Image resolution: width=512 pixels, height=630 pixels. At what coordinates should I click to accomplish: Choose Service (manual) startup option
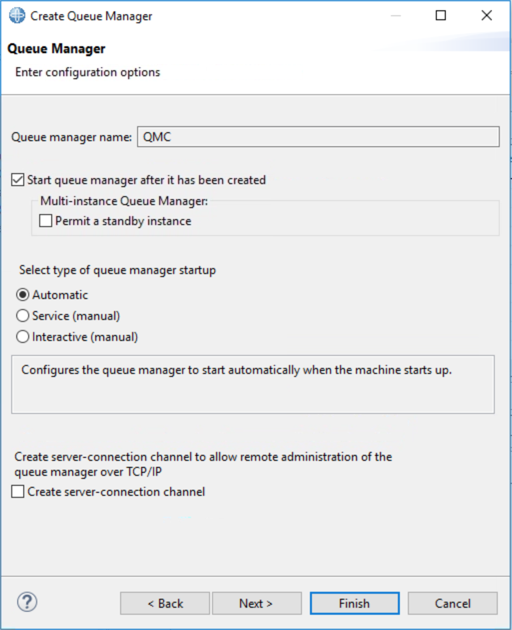[23, 316]
